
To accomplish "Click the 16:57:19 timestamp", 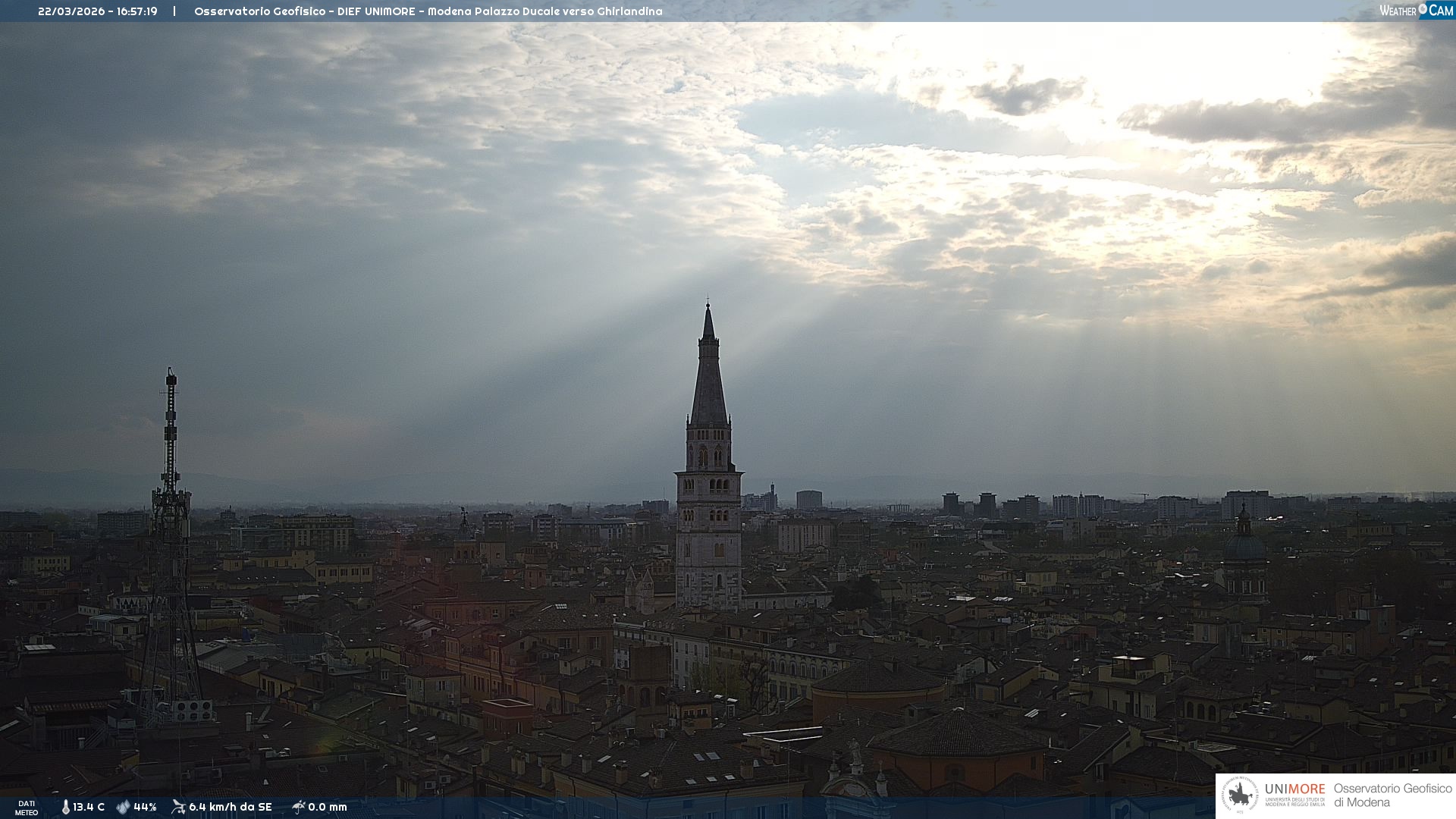I will click(137, 11).
